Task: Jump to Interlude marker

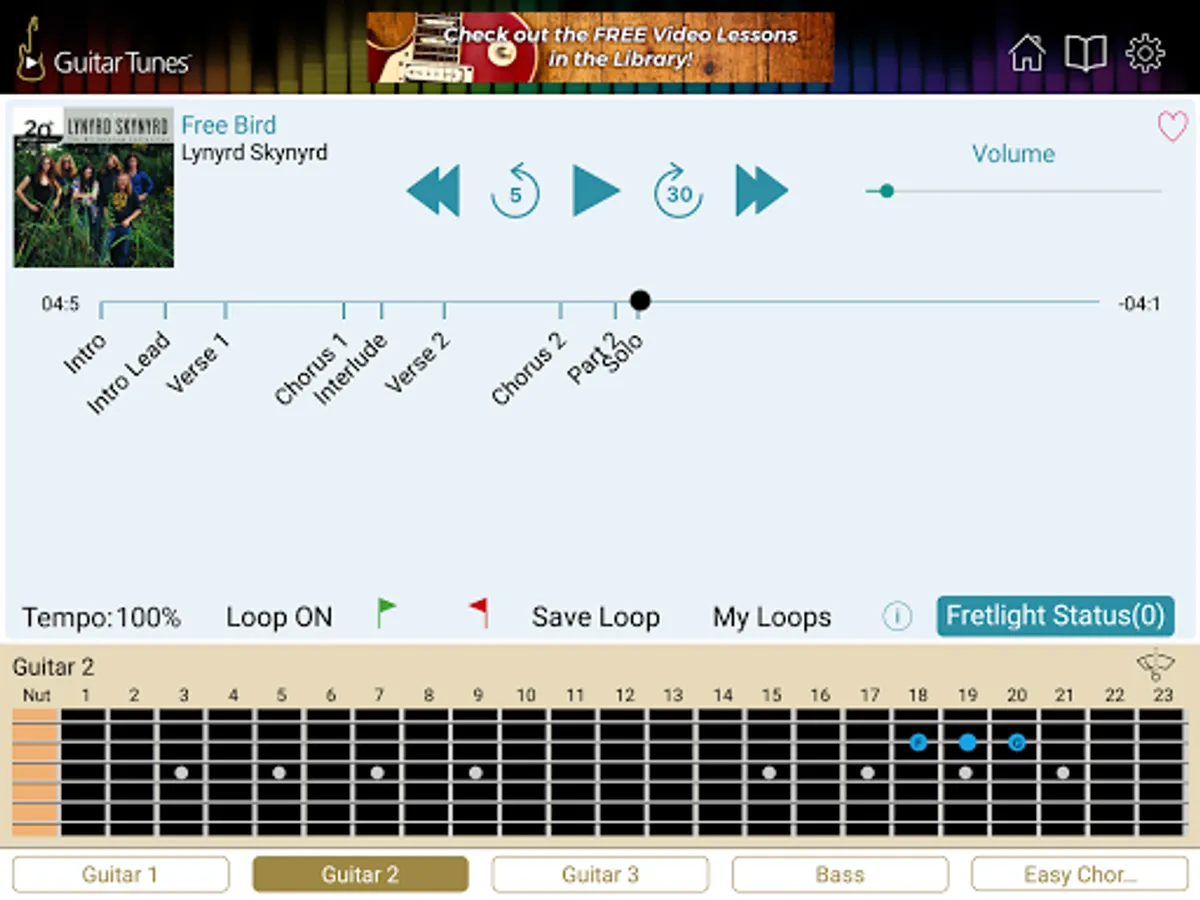Action: (351, 369)
